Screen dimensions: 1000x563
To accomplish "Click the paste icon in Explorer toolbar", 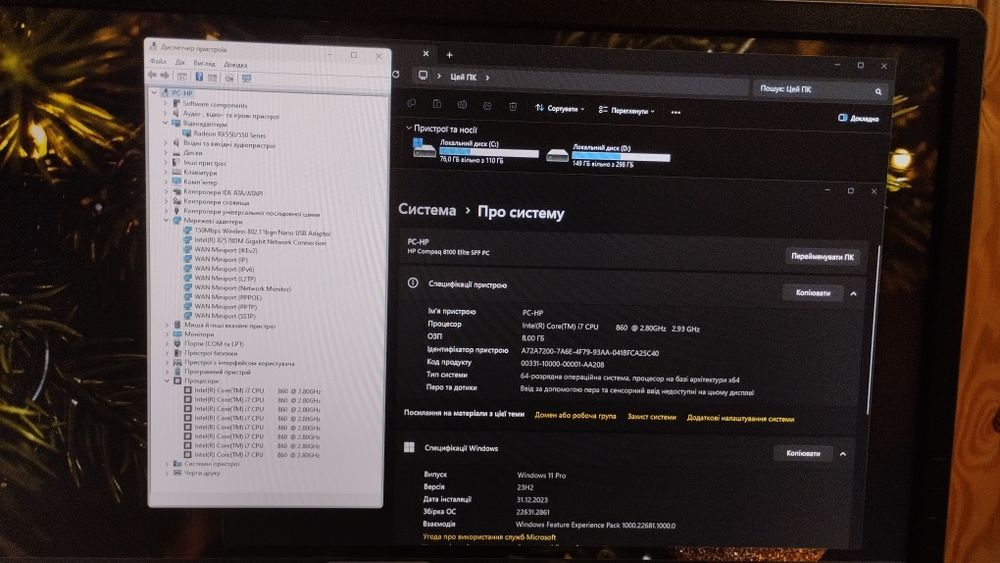I will pyautogui.click(x=437, y=104).
